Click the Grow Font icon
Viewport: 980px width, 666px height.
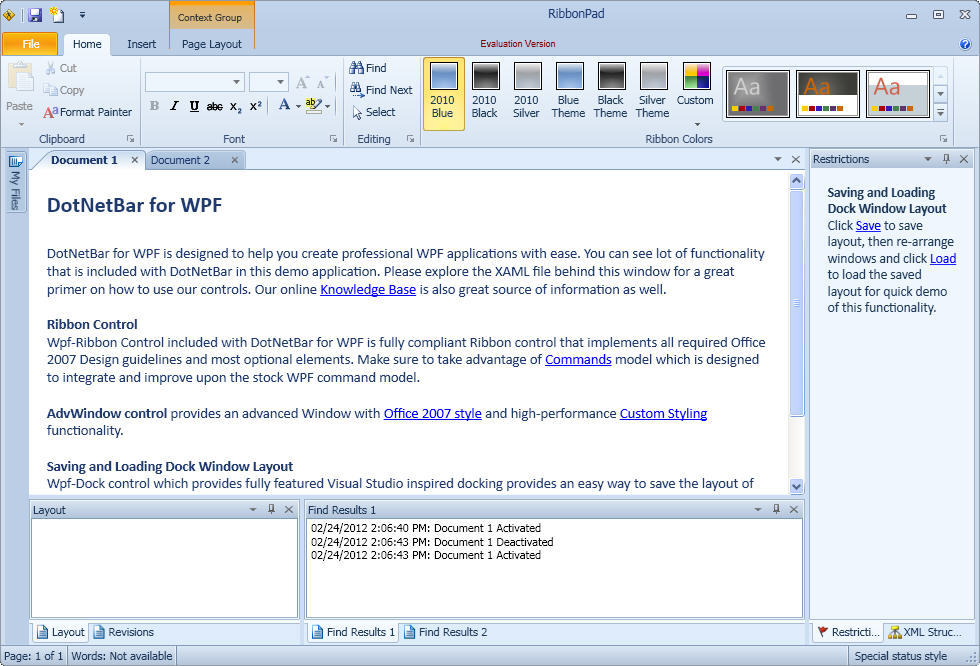(x=302, y=82)
